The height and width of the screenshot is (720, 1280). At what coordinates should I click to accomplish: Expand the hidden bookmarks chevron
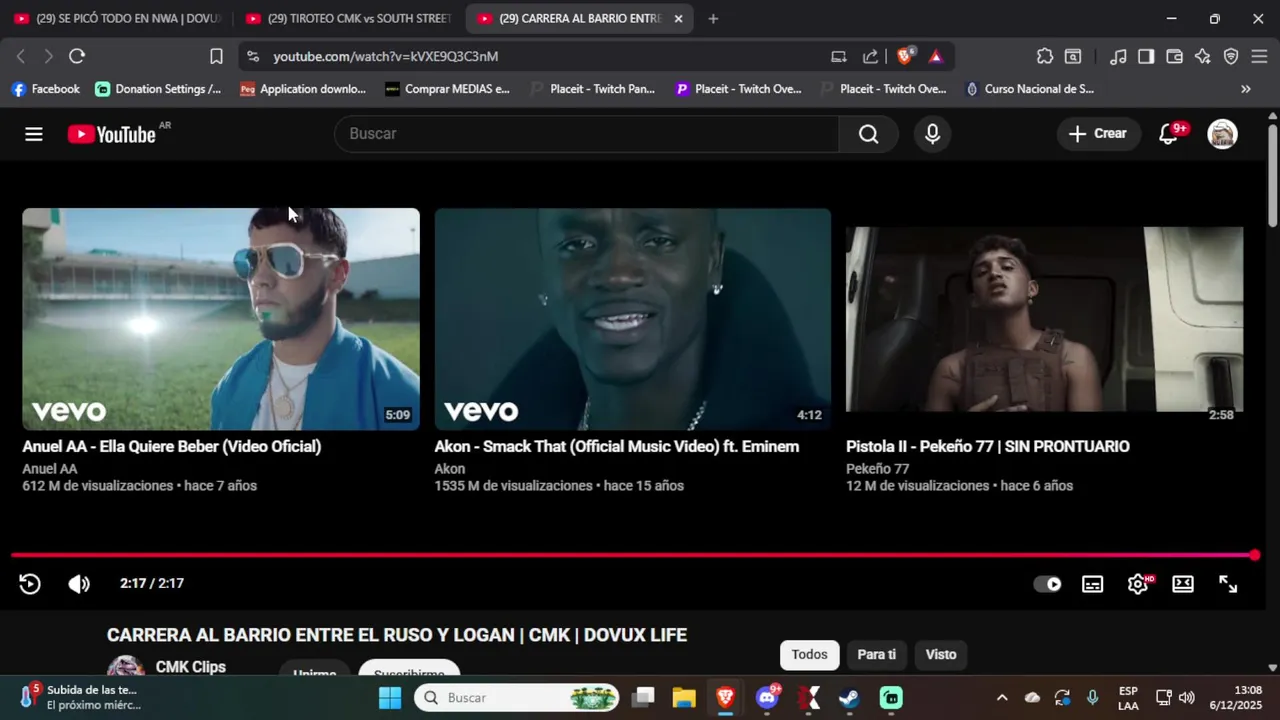point(1245,89)
